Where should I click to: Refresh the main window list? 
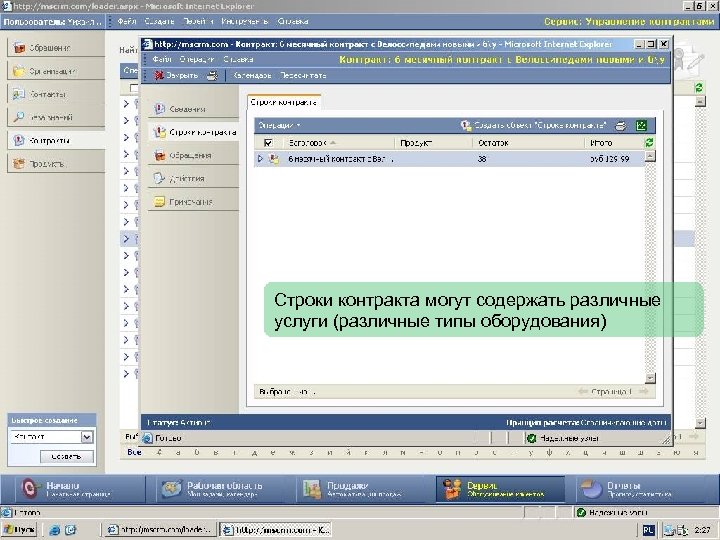[x=699, y=87]
